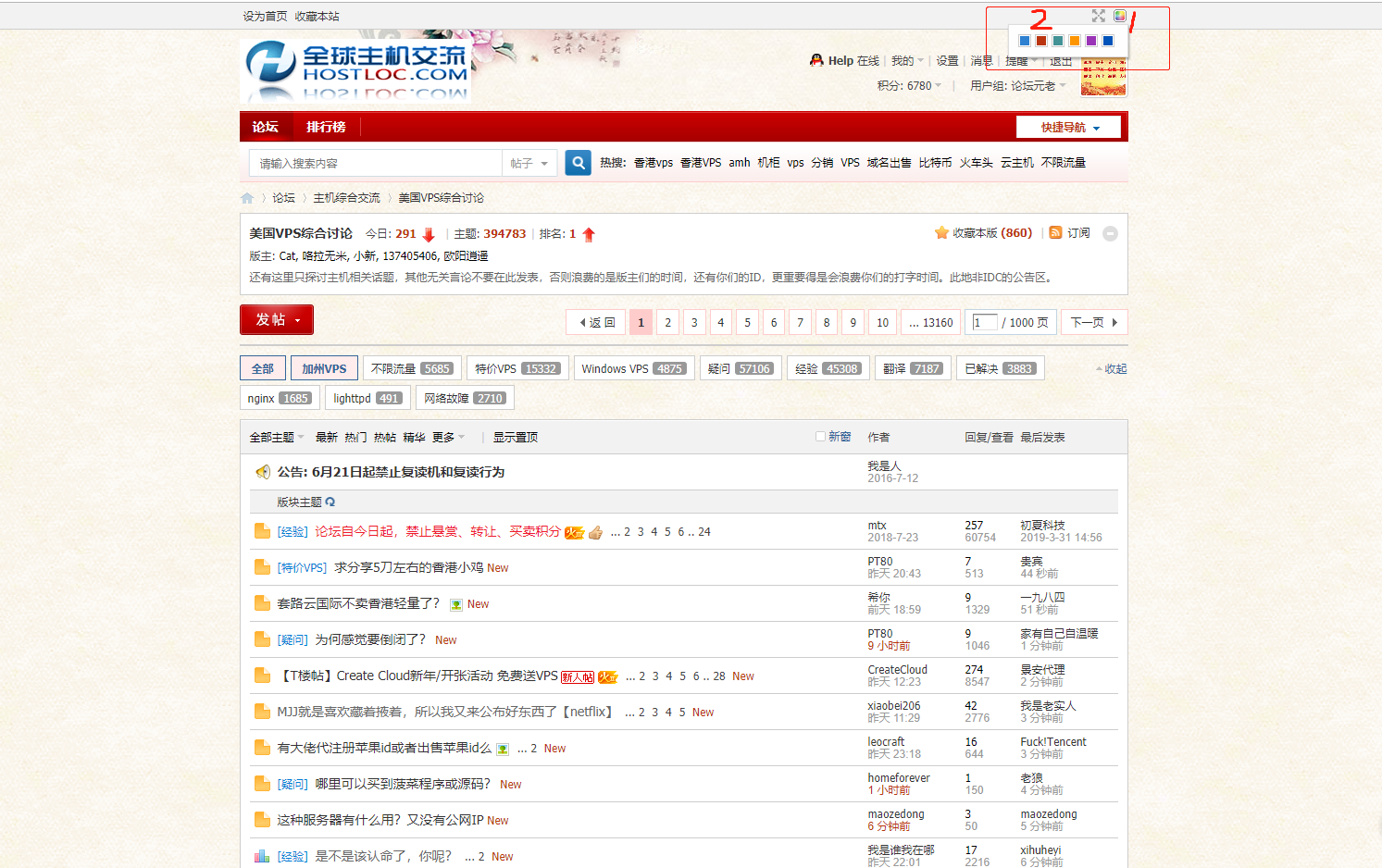Go to forum home via house icon
Viewport: 1382px width, 868px height.
tap(247, 198)
